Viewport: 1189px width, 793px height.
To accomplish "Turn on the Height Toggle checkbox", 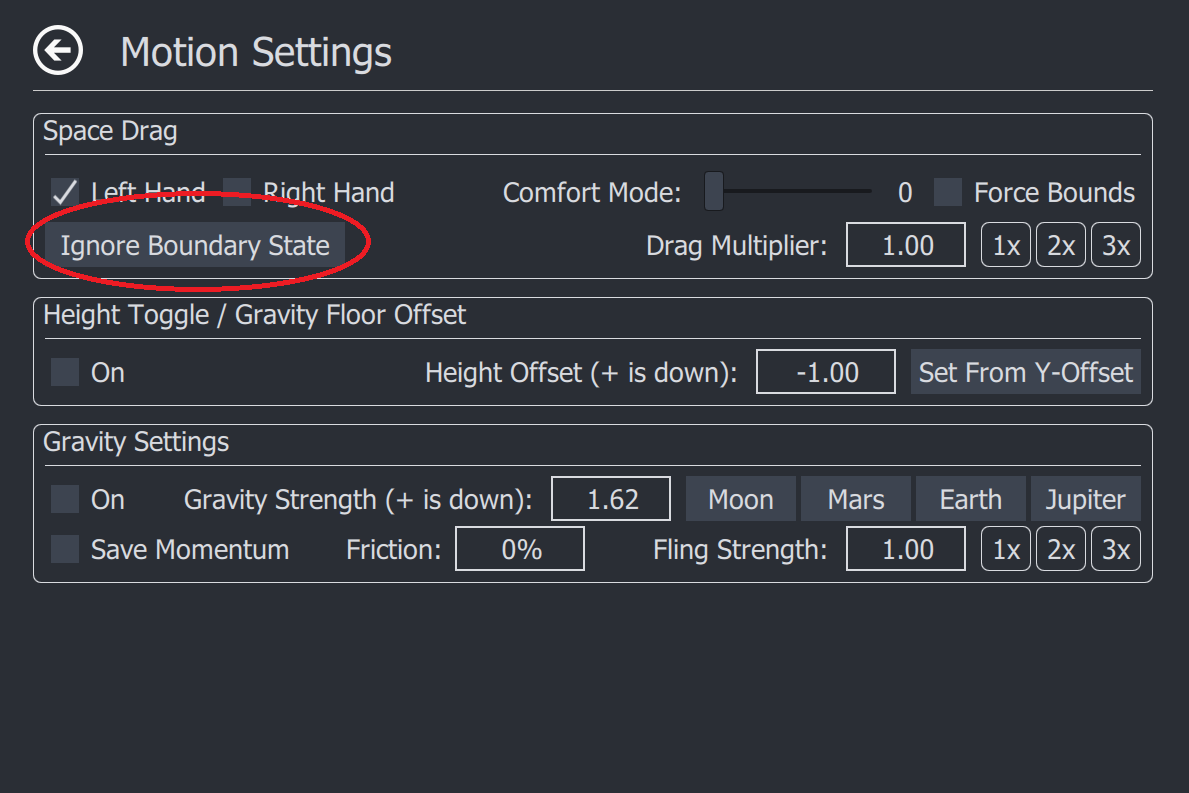I will (64, 372).
